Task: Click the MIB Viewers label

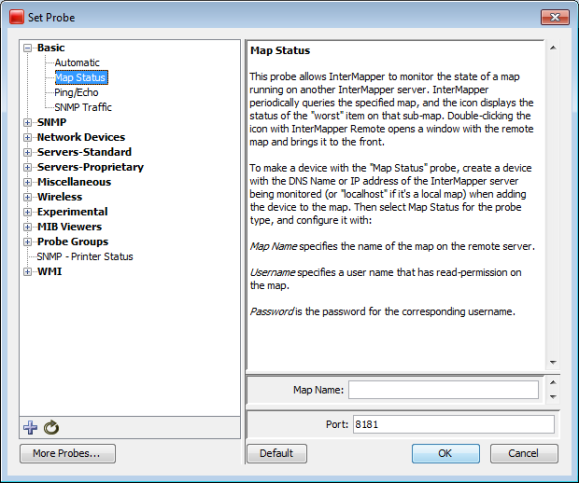Action: tap(69, 226)
